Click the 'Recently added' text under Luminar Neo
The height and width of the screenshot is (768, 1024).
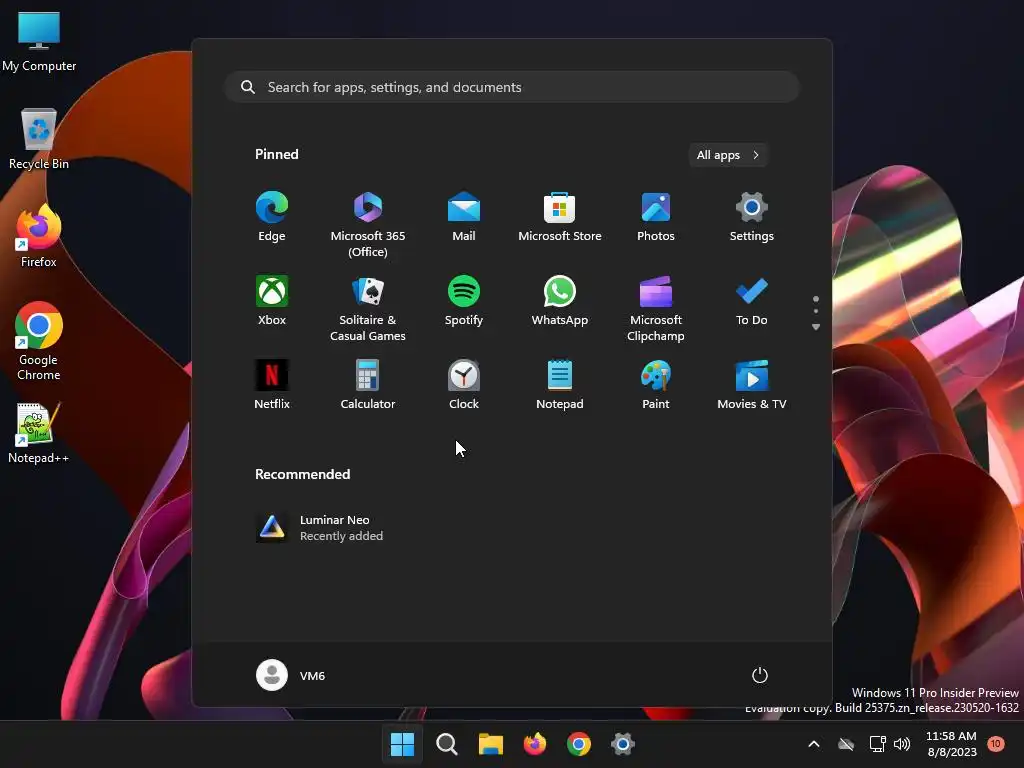click(x=342, y=536)
